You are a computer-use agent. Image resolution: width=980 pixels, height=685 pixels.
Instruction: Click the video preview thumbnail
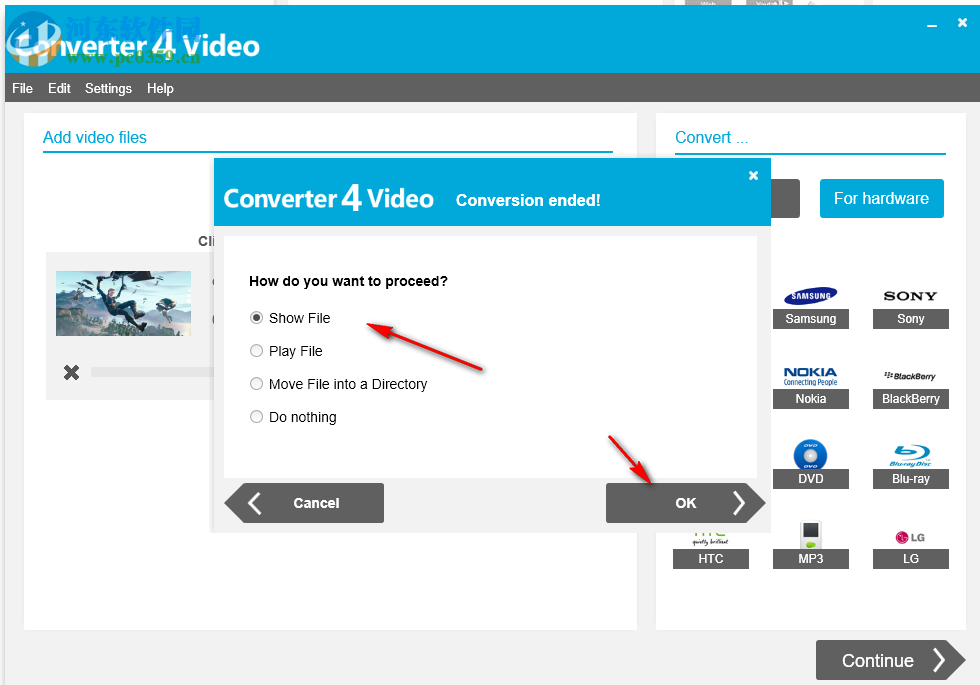(x=123, y=303)
